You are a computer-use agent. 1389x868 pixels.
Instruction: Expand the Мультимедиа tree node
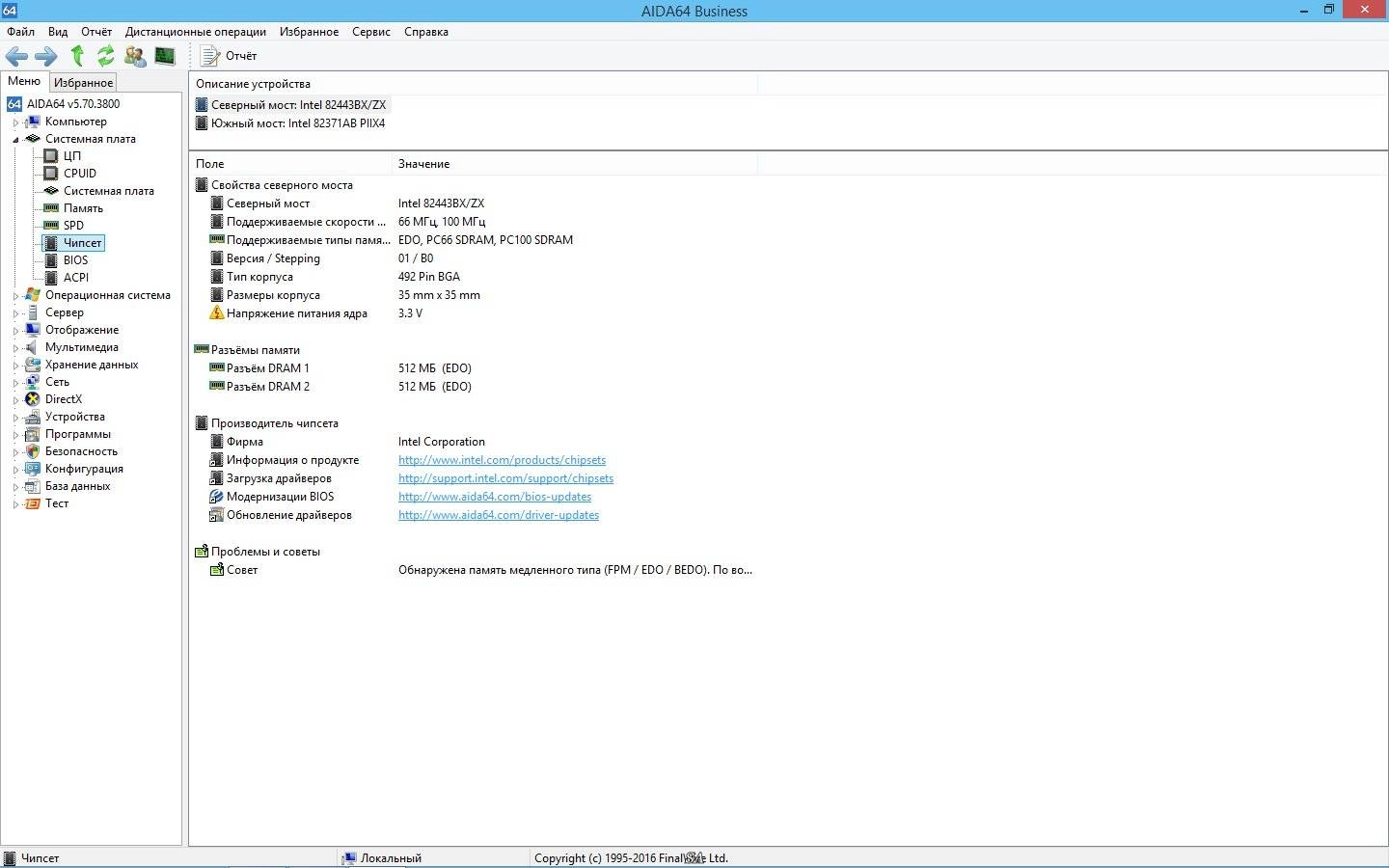coord(15,348)
